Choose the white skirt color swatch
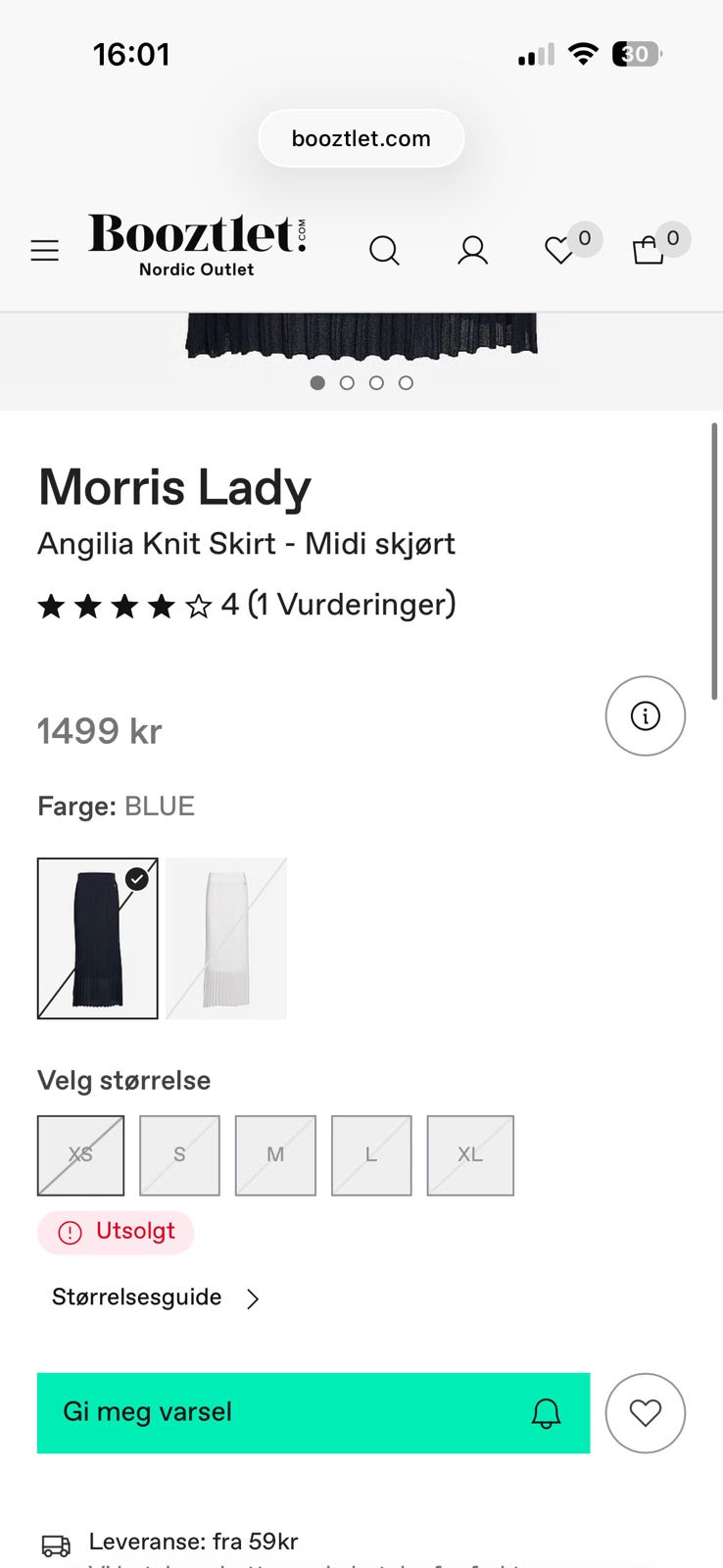 pyautogui.click(x=226, y=939)
